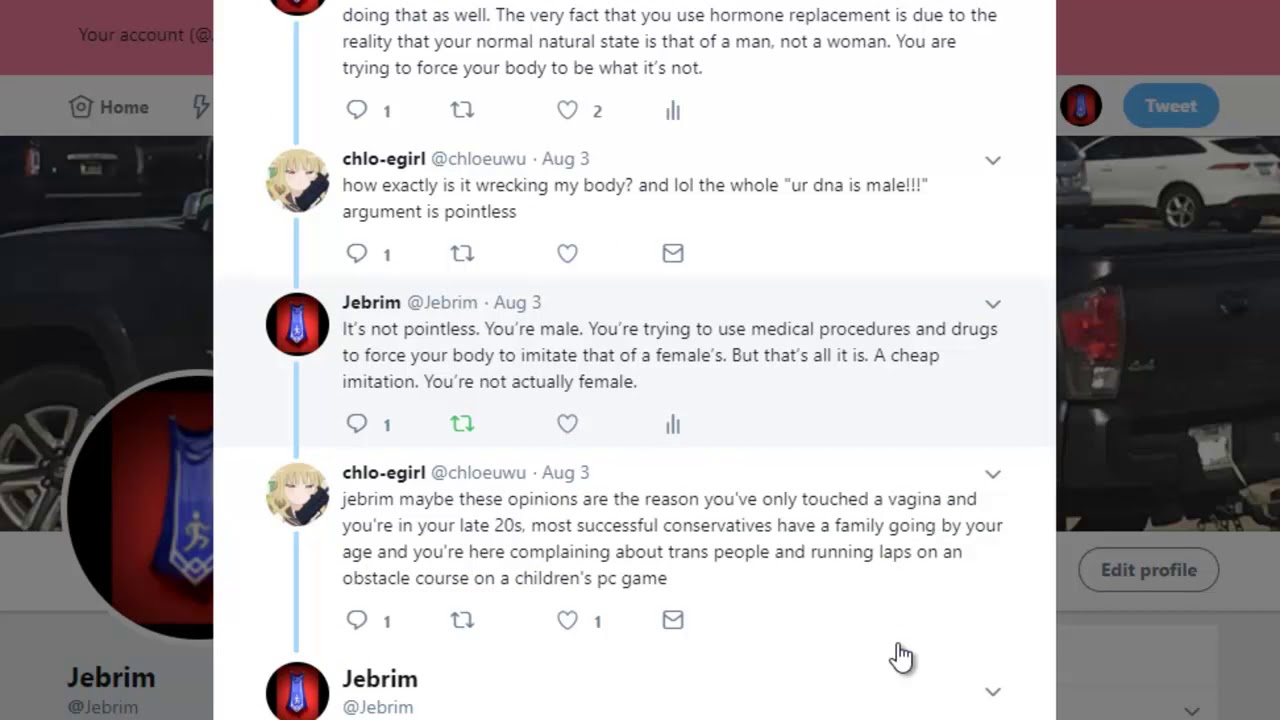Open dropdown on chlo-egirl's "jebrim maybe" tweet

[992, 474]
